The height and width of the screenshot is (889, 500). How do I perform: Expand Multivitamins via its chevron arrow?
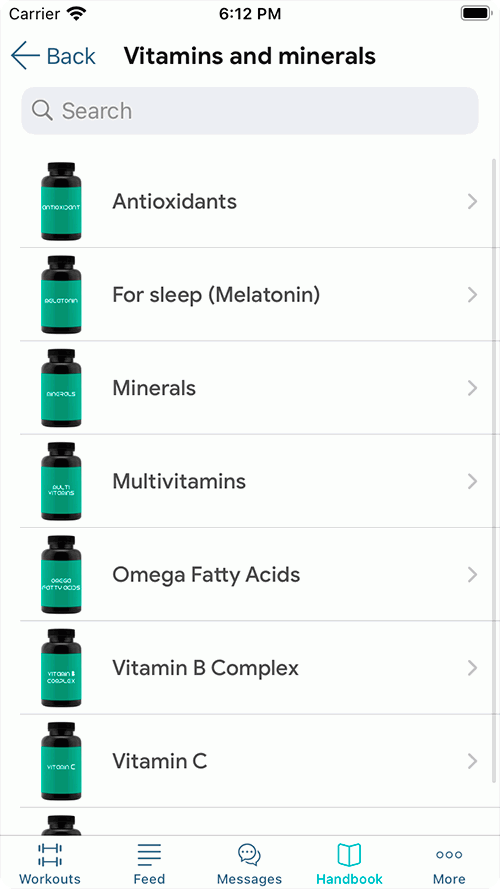coord(472,481)
